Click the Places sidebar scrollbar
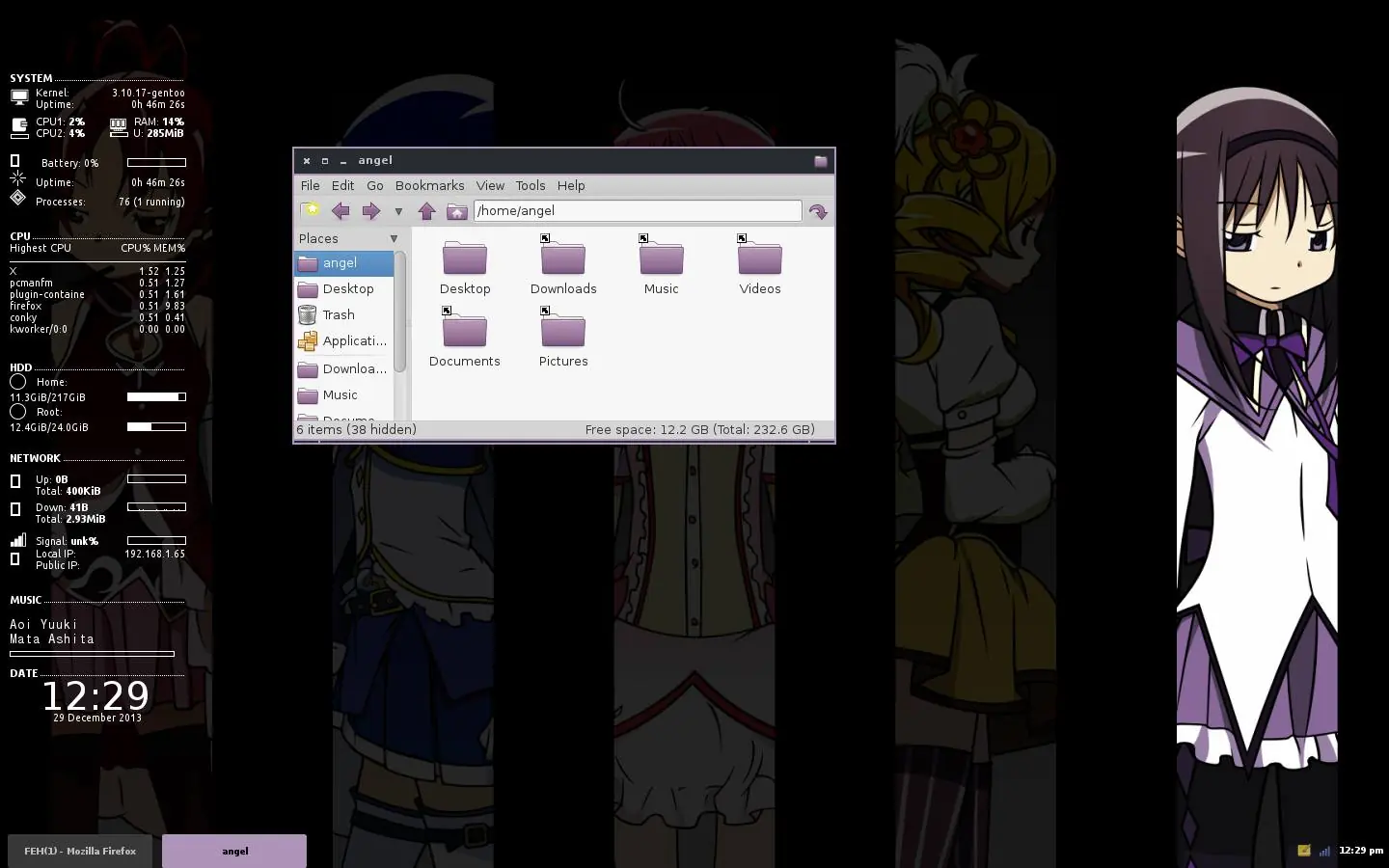This screenshot has width=1389, height=868. coord(400,312)
